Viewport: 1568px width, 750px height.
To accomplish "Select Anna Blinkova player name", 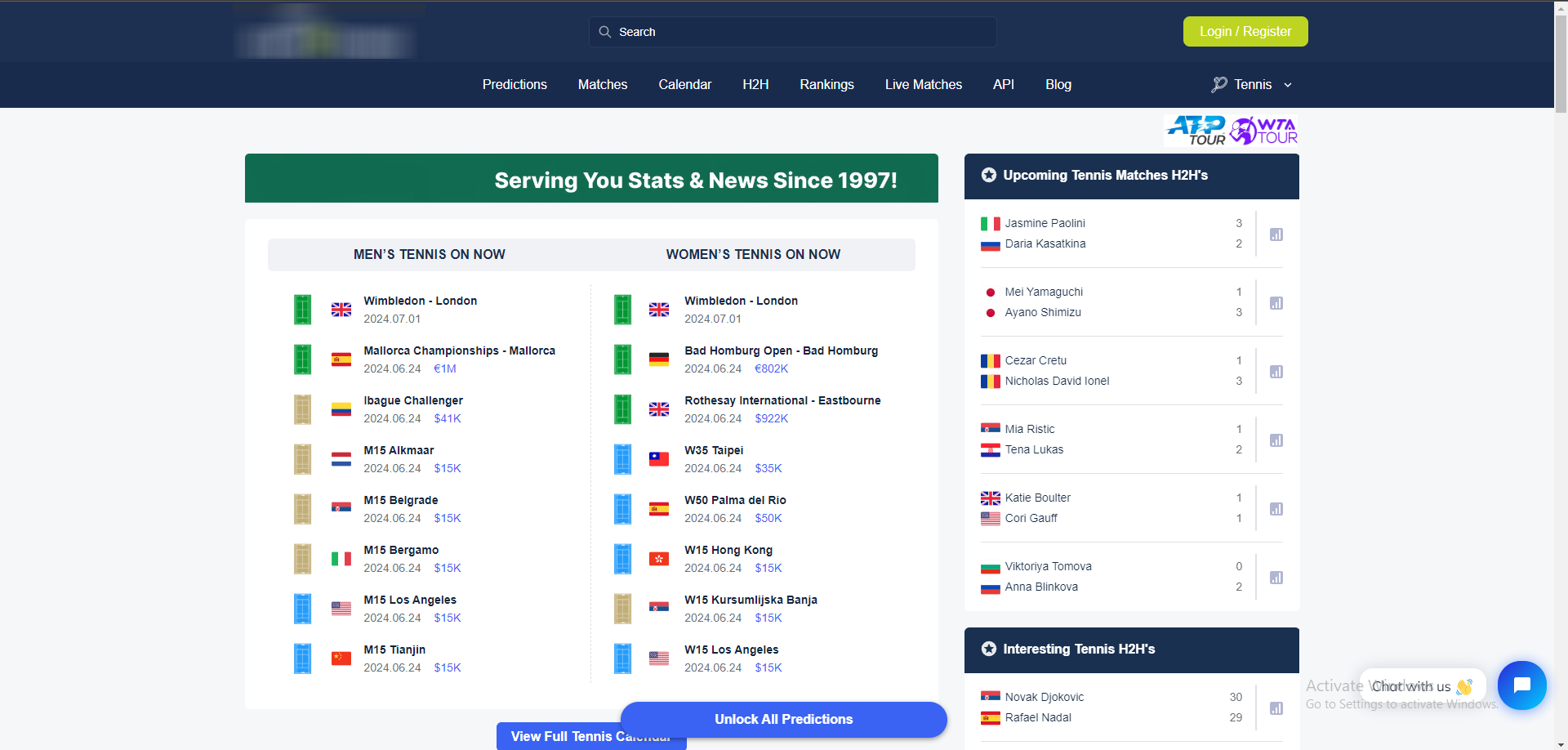I will click(x=1041, y=587).
